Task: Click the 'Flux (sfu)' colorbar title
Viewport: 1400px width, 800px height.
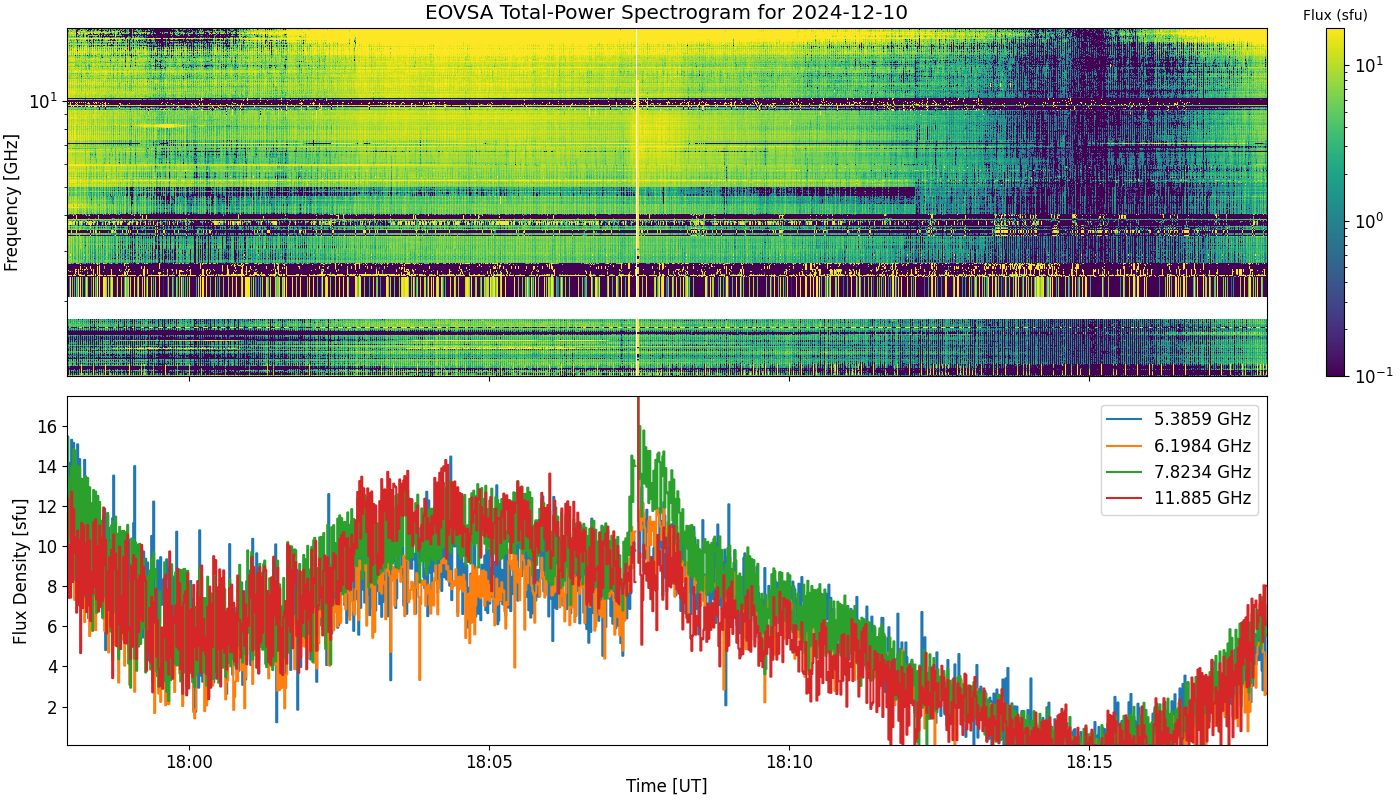Action: pos(1335,15)
